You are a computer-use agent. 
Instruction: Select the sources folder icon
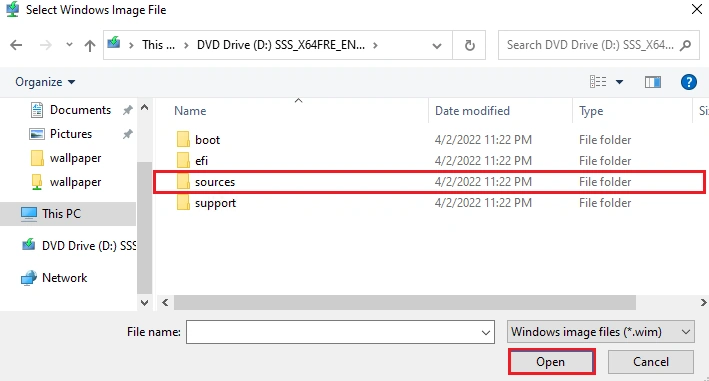pos(183,182)
